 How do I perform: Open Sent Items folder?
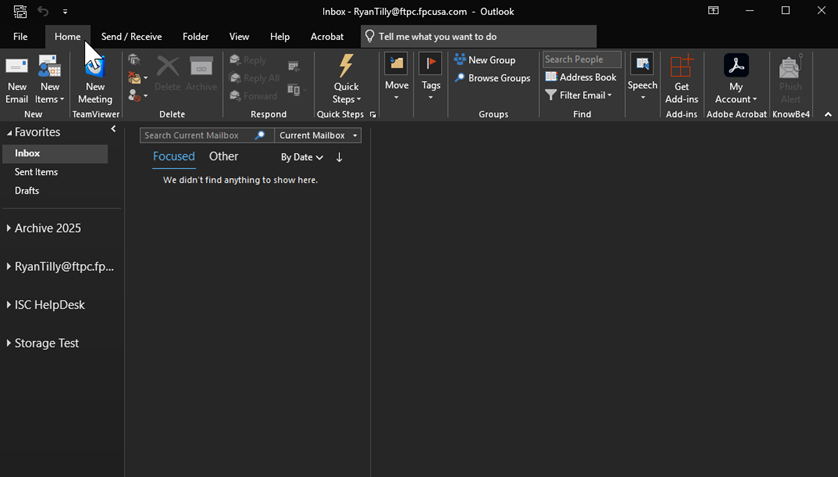36,172
